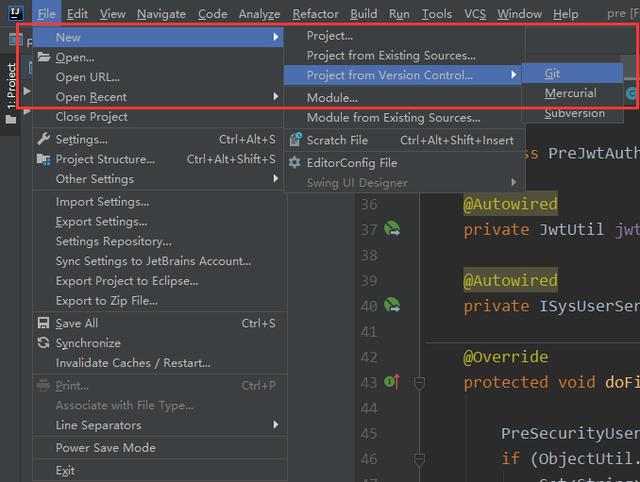The image size is (640, 482).
Task: Select Export to Zip File...
Action: click(158, 301)
